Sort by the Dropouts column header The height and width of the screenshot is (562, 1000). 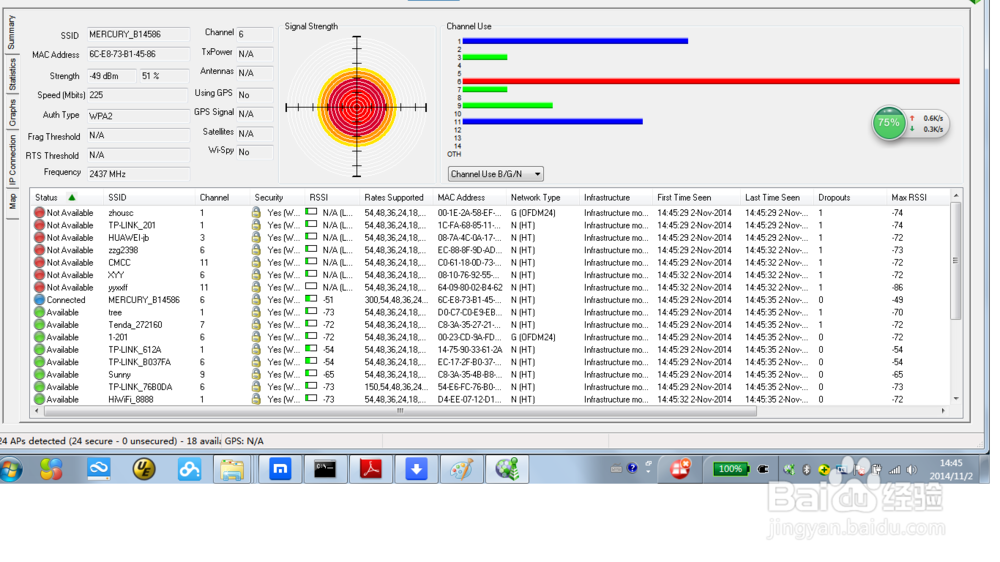849,198
